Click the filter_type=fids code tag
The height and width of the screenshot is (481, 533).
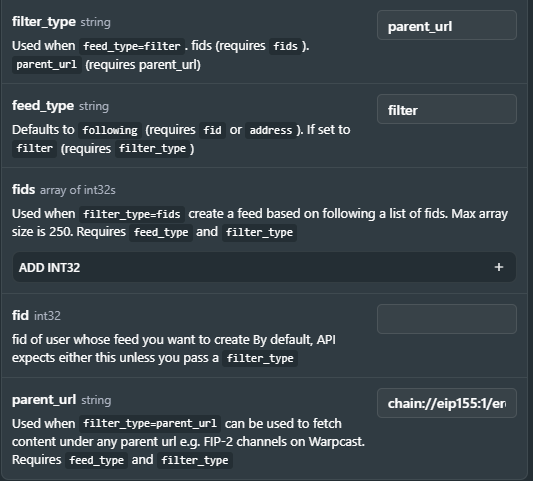click(132, 214)
